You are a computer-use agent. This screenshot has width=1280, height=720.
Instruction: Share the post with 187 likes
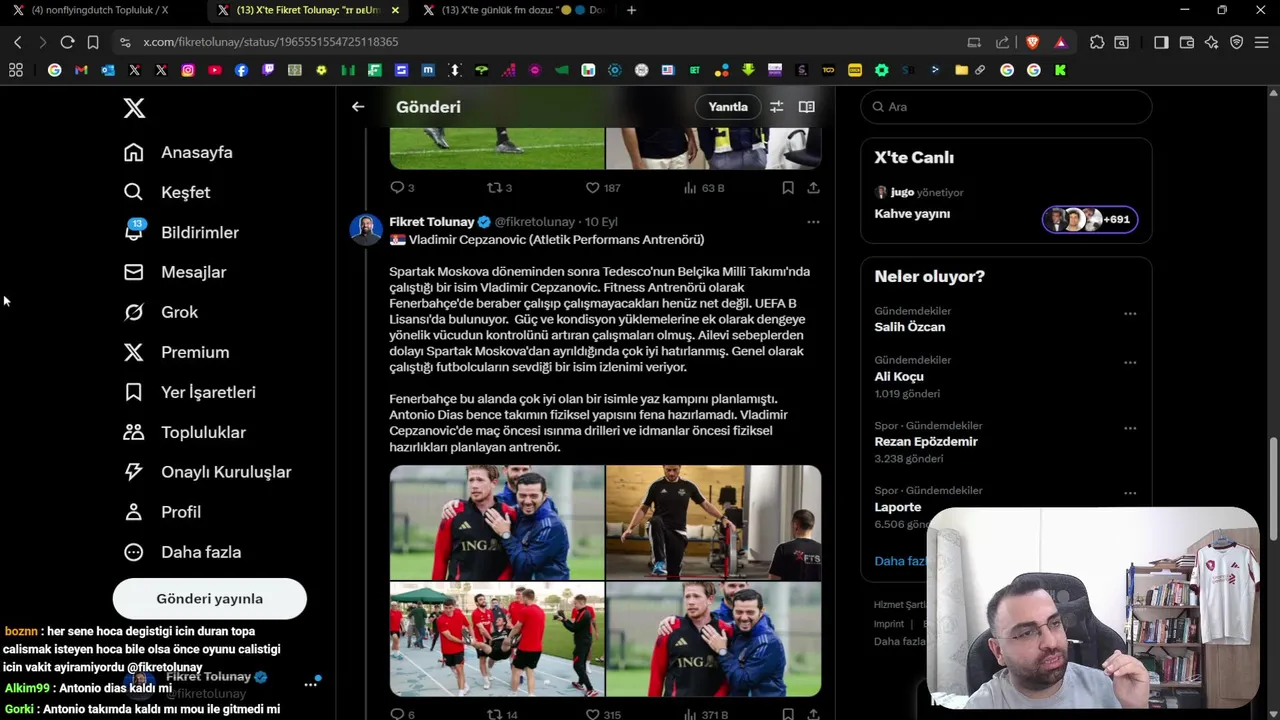click(813, 188)
